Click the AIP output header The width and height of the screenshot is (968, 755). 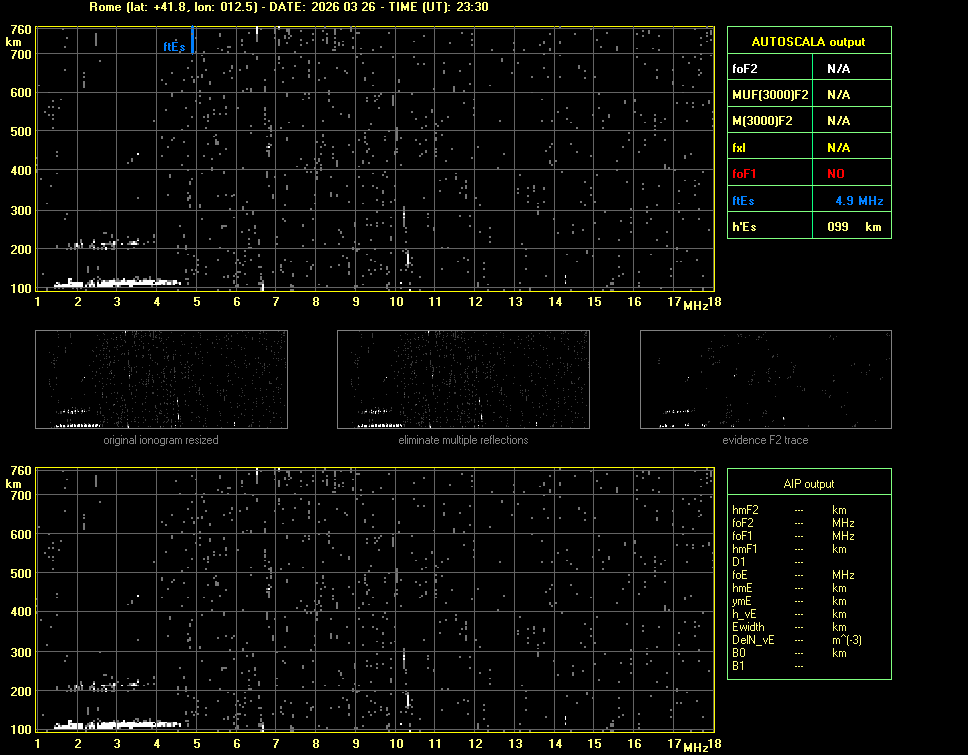coord(808,483)
